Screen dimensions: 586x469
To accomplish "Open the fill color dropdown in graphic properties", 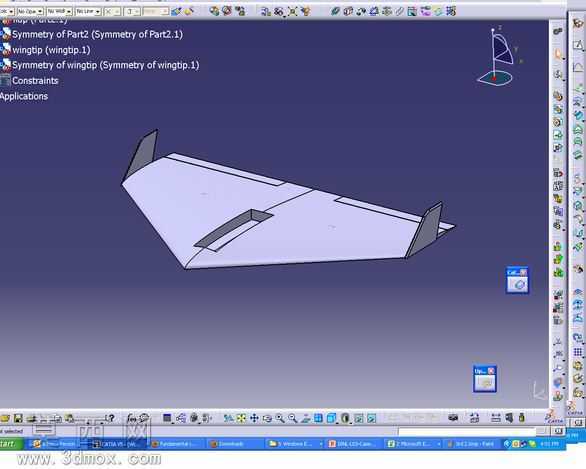I will point(11,12).
